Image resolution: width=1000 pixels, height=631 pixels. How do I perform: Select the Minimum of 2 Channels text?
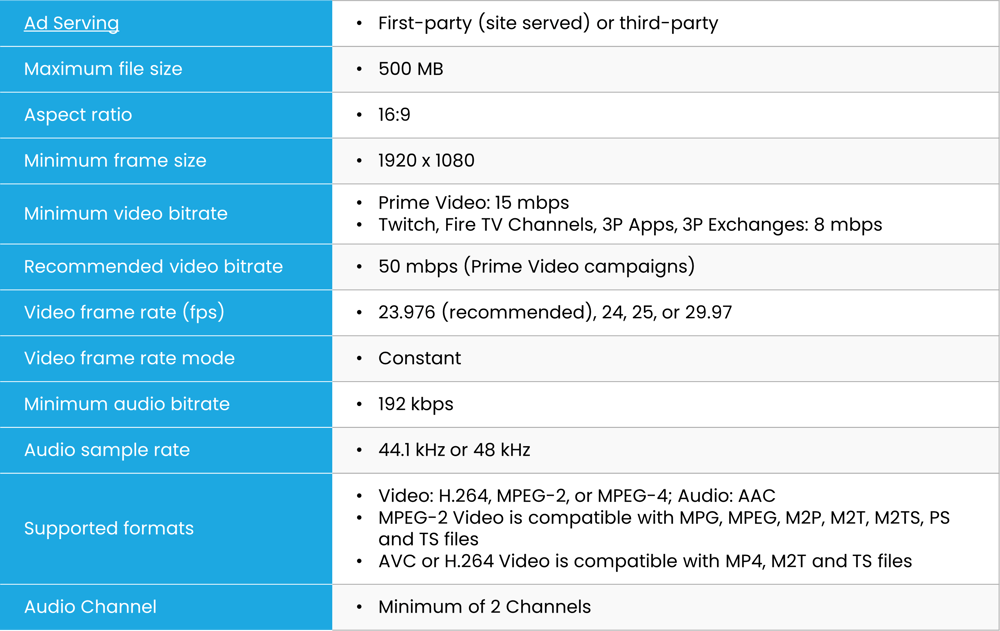pos(484,607)
